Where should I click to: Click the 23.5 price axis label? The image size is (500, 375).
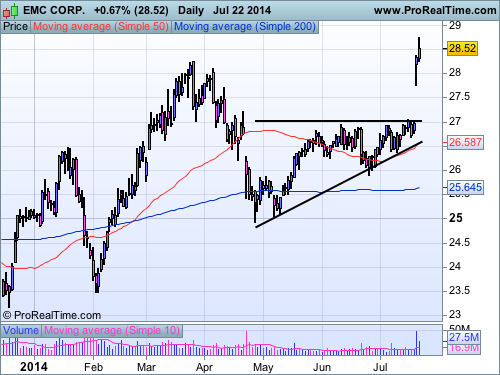459,291
